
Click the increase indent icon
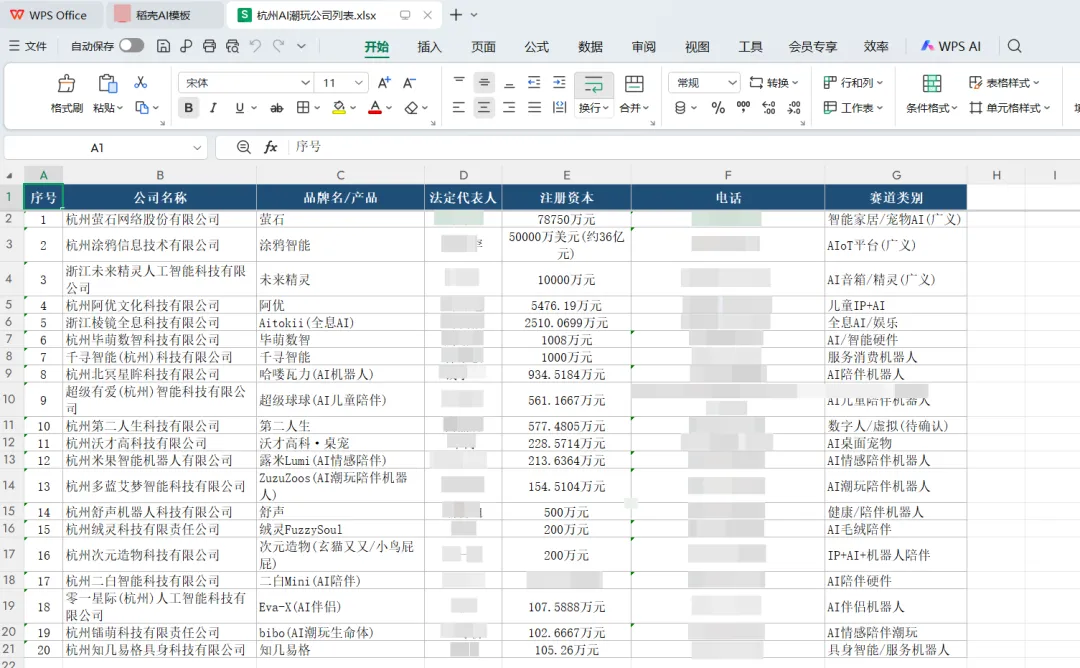[x=559, y=82]
